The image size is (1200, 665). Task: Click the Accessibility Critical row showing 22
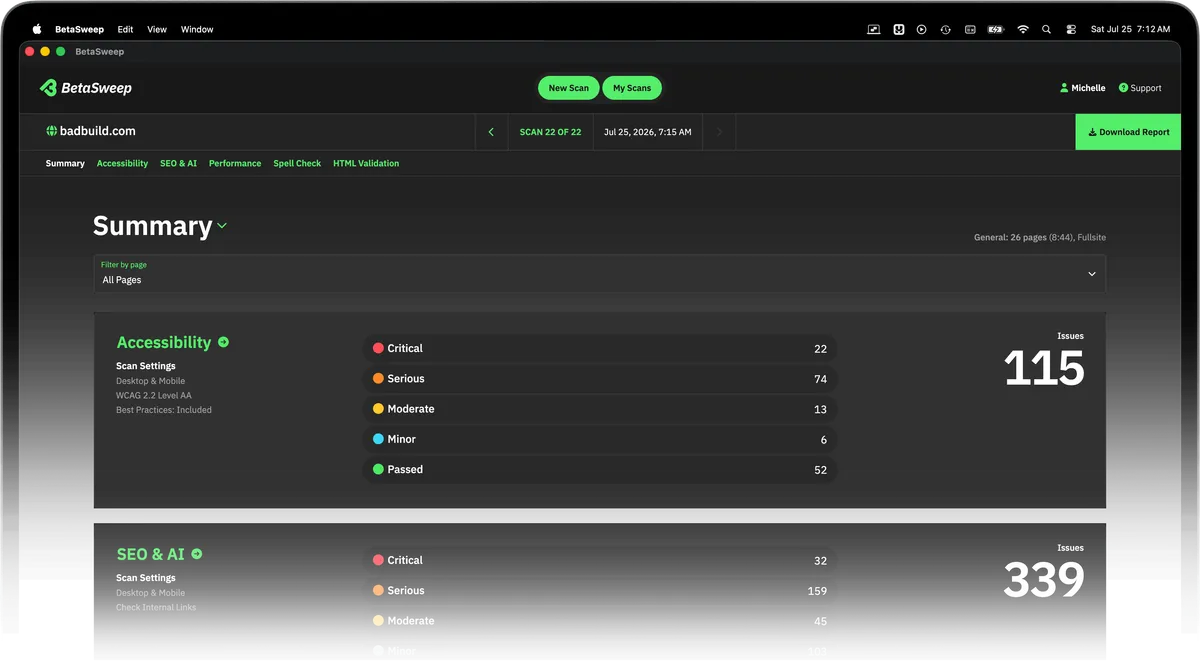(x=600, y=348)
